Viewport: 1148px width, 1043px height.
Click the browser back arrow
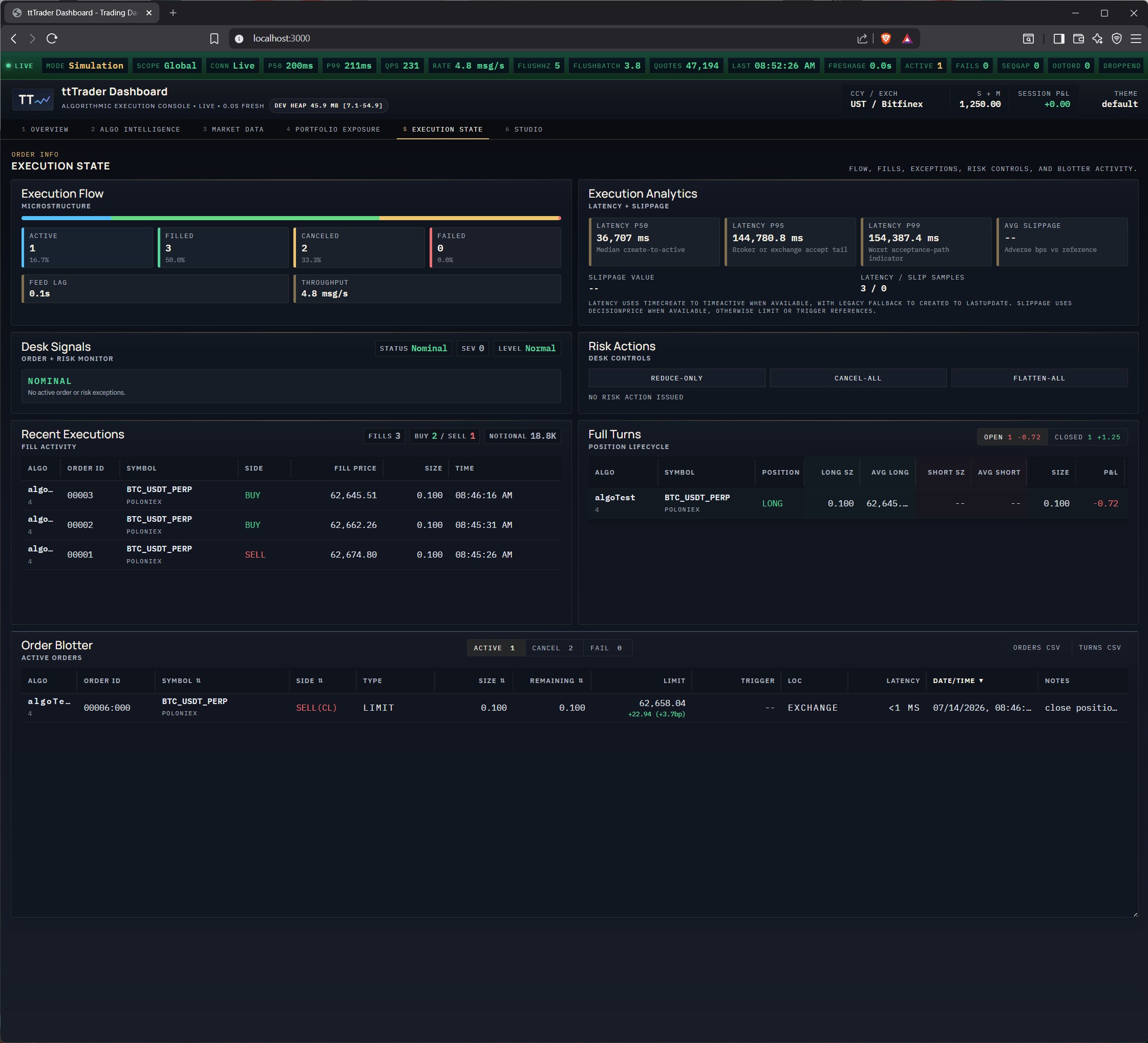tap(14, 39)
